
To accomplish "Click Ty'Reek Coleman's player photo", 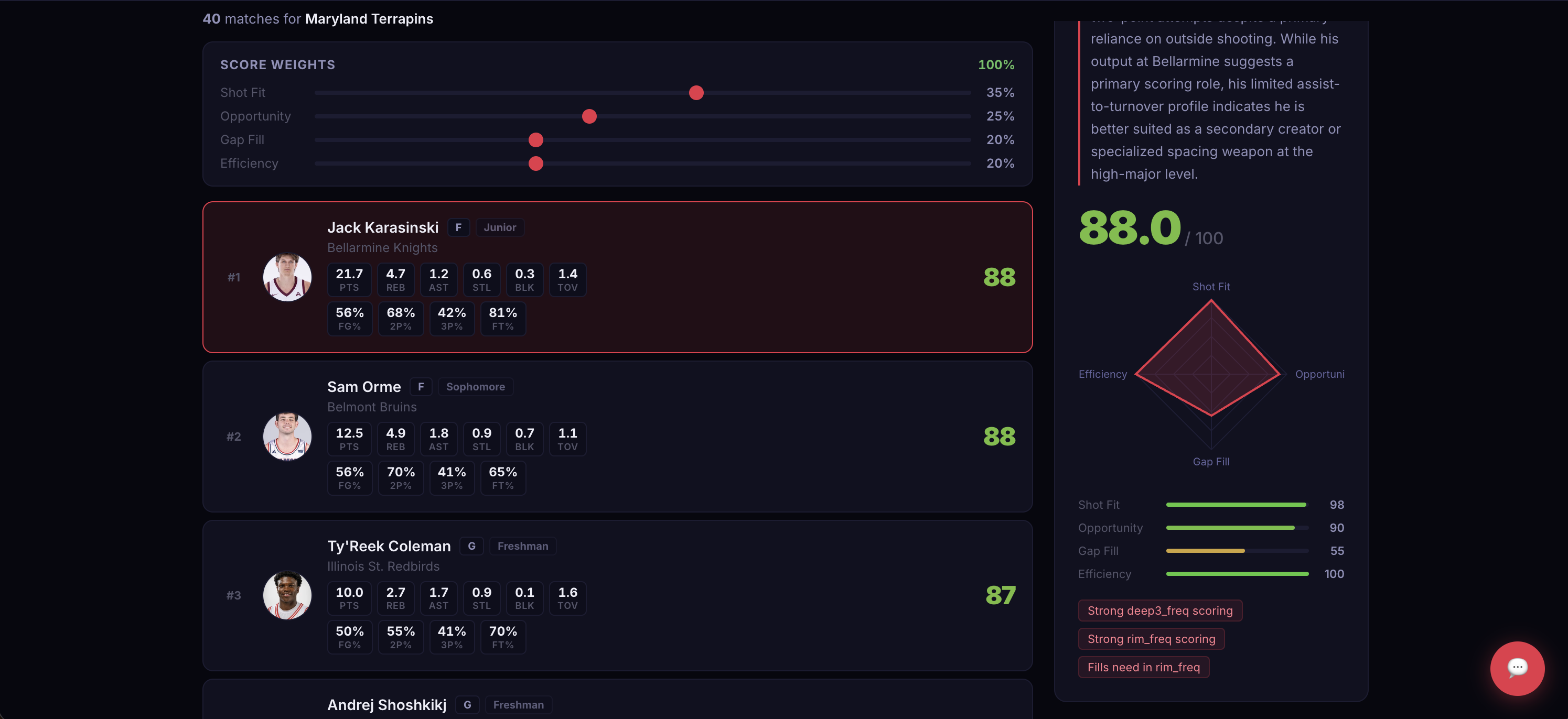I will 287,595.
